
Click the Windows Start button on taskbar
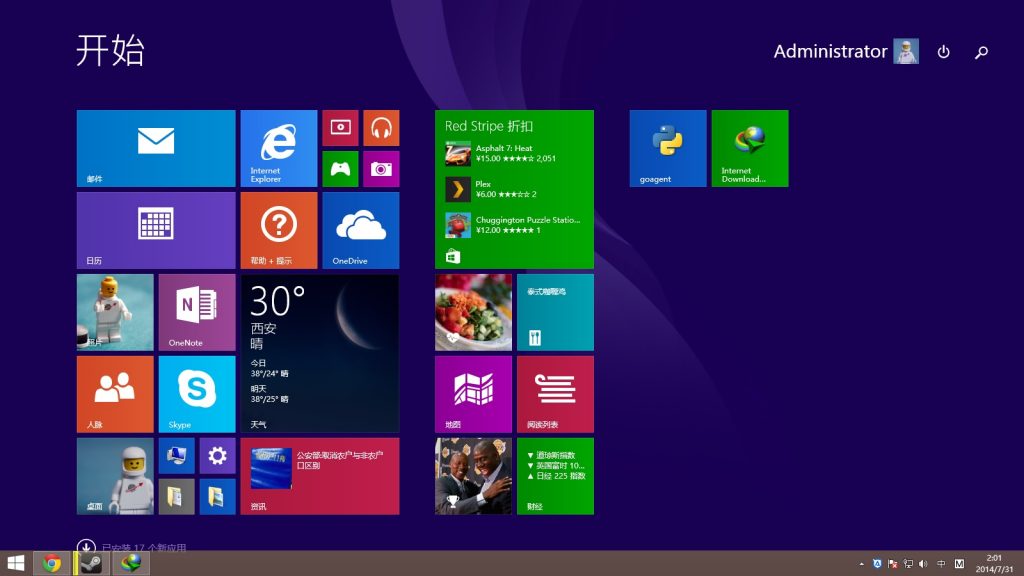coord(15,563)
